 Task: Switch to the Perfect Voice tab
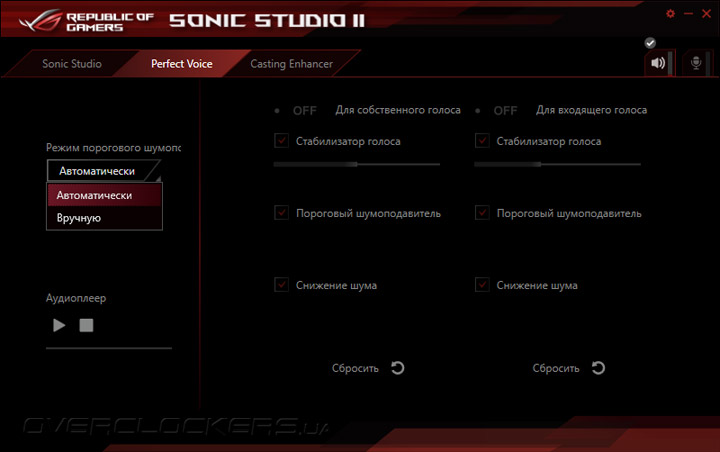pyautogui.click(x=182, y=64)
